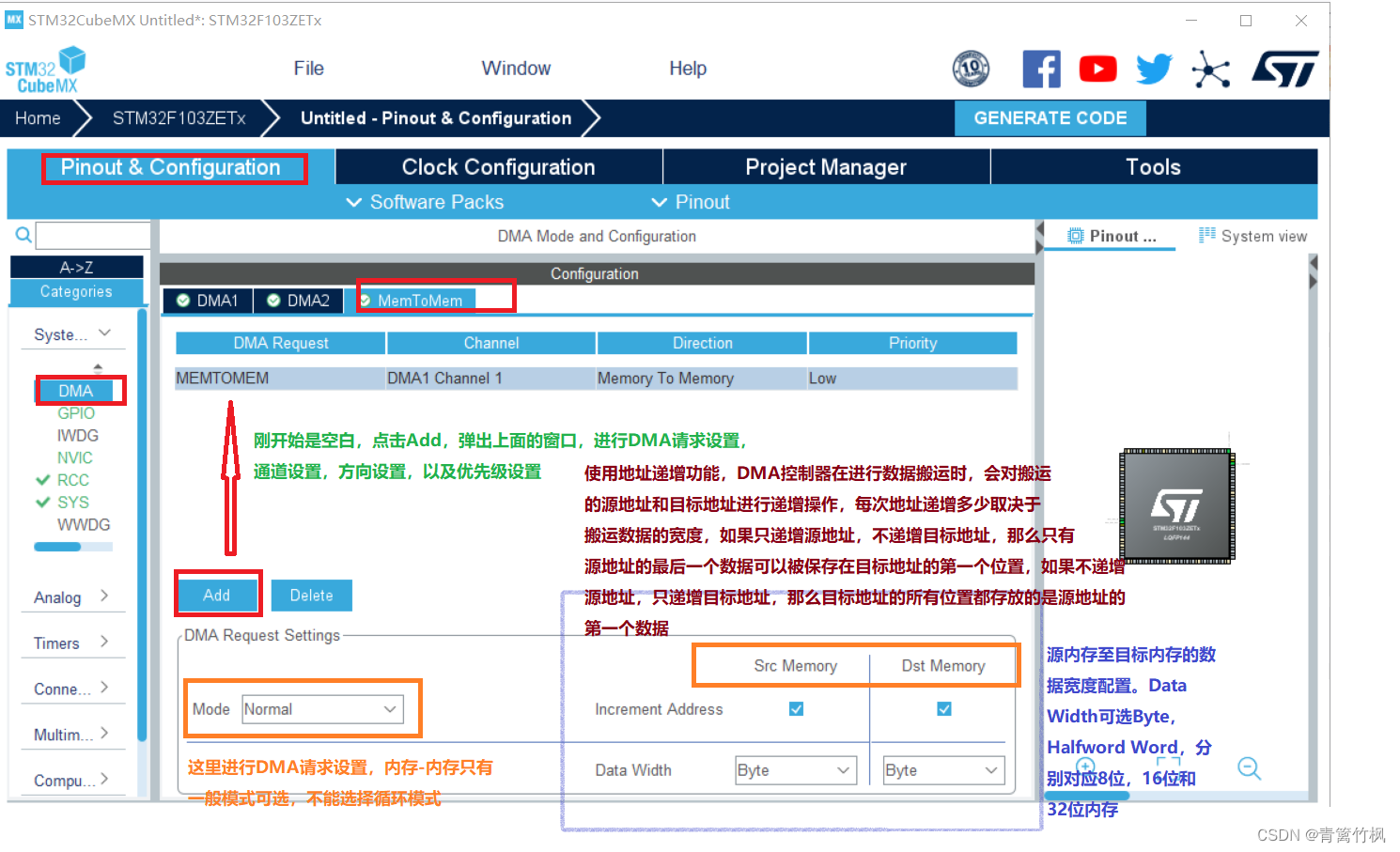Switch to Pinout & Configuration tab
This screenshot has width=1400, height=852.
point(171,167)
